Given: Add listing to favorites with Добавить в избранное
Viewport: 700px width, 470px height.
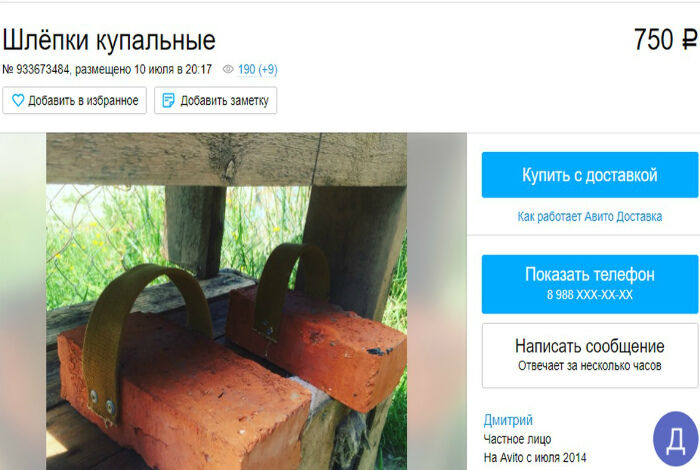Looking at the screenshot, I should point(75,100).
